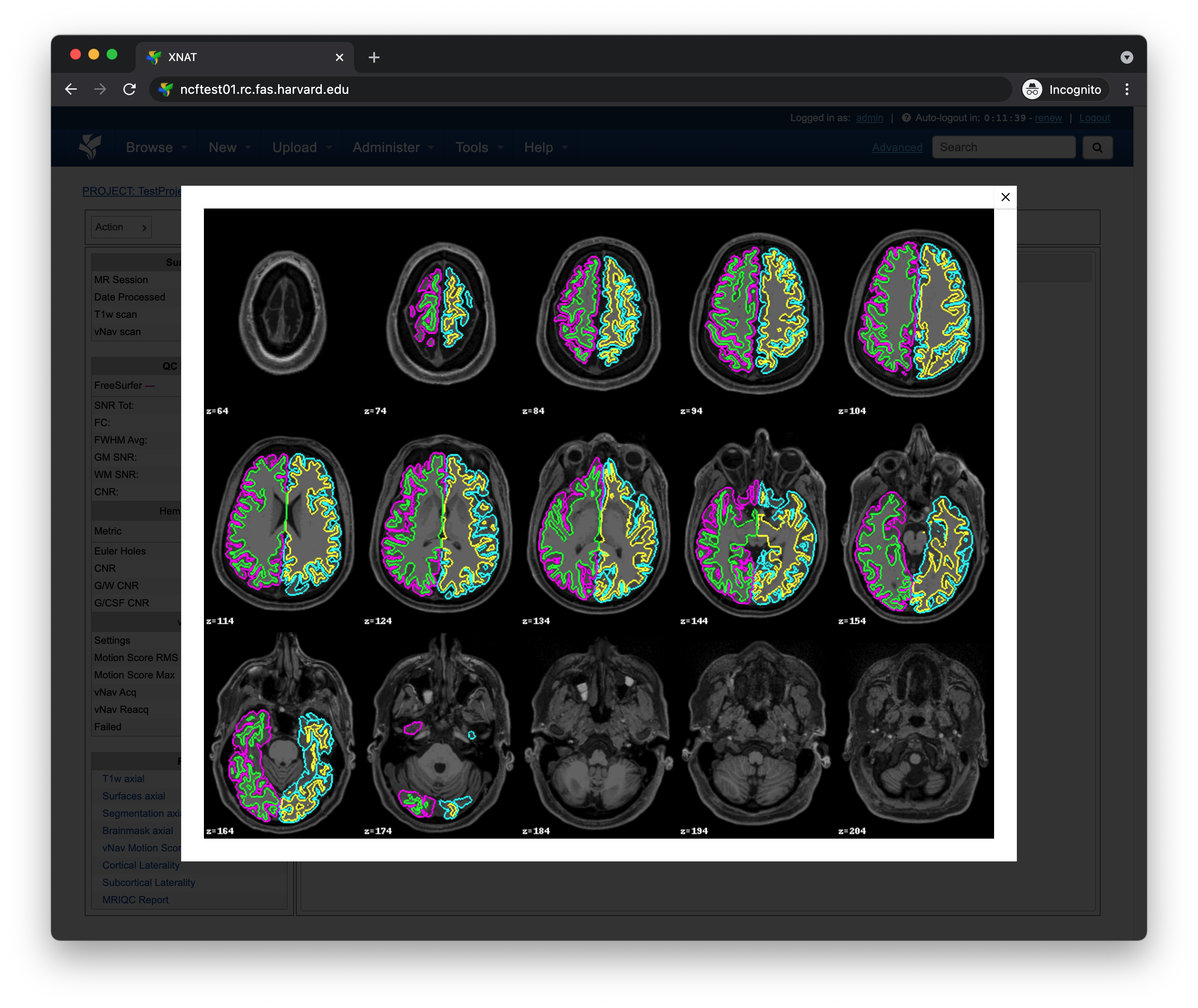The height and width of the screenshot is (1008, 1198).
Task: Click the Incognito profile indicator
Action: [x=1065, y=89]
